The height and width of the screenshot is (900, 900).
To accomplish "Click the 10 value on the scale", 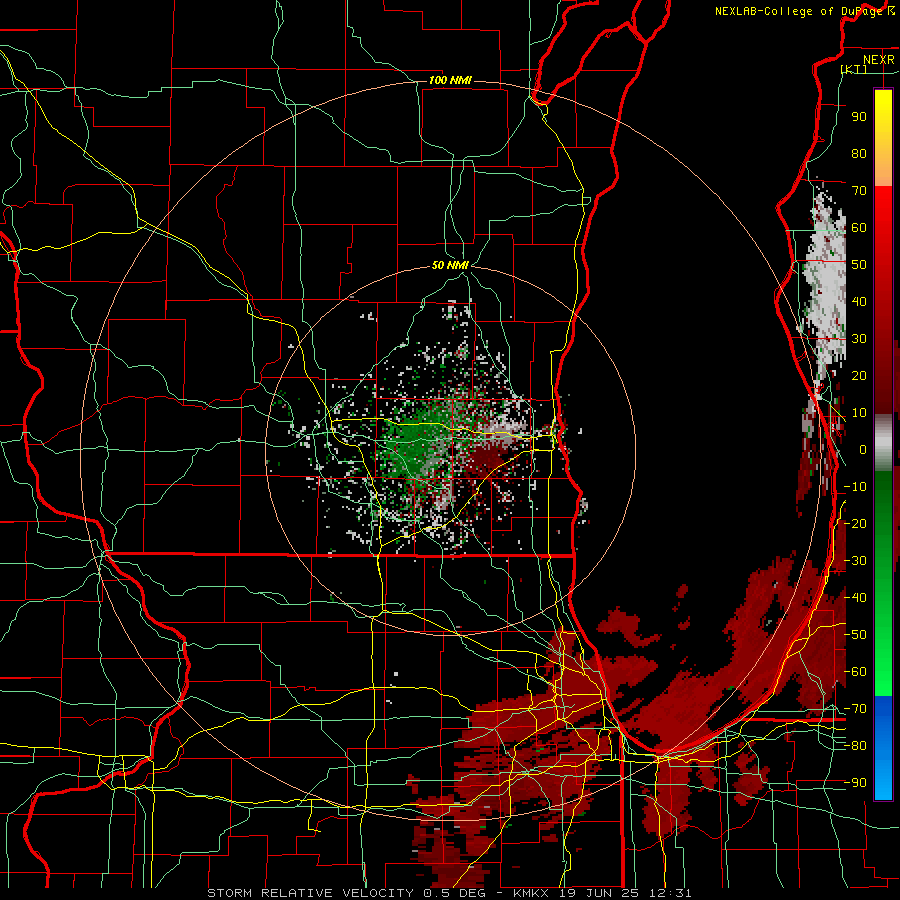I will pyautogui.click(x=859, y=413).
